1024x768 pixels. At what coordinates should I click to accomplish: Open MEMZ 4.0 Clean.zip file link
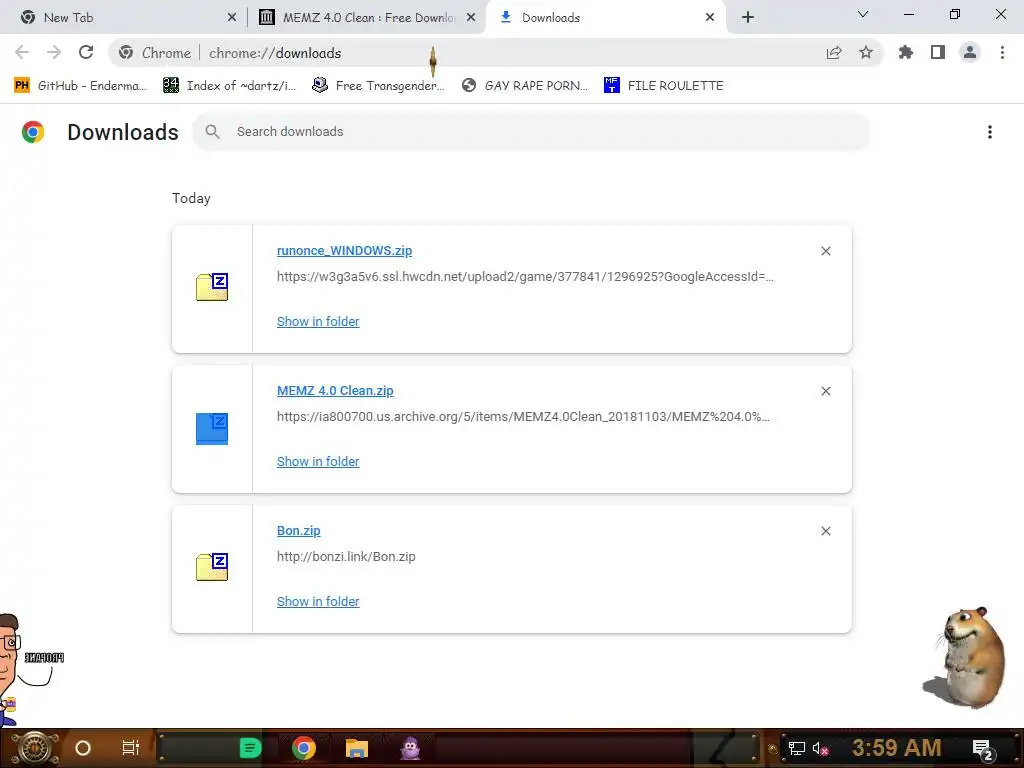click(335, 391)
